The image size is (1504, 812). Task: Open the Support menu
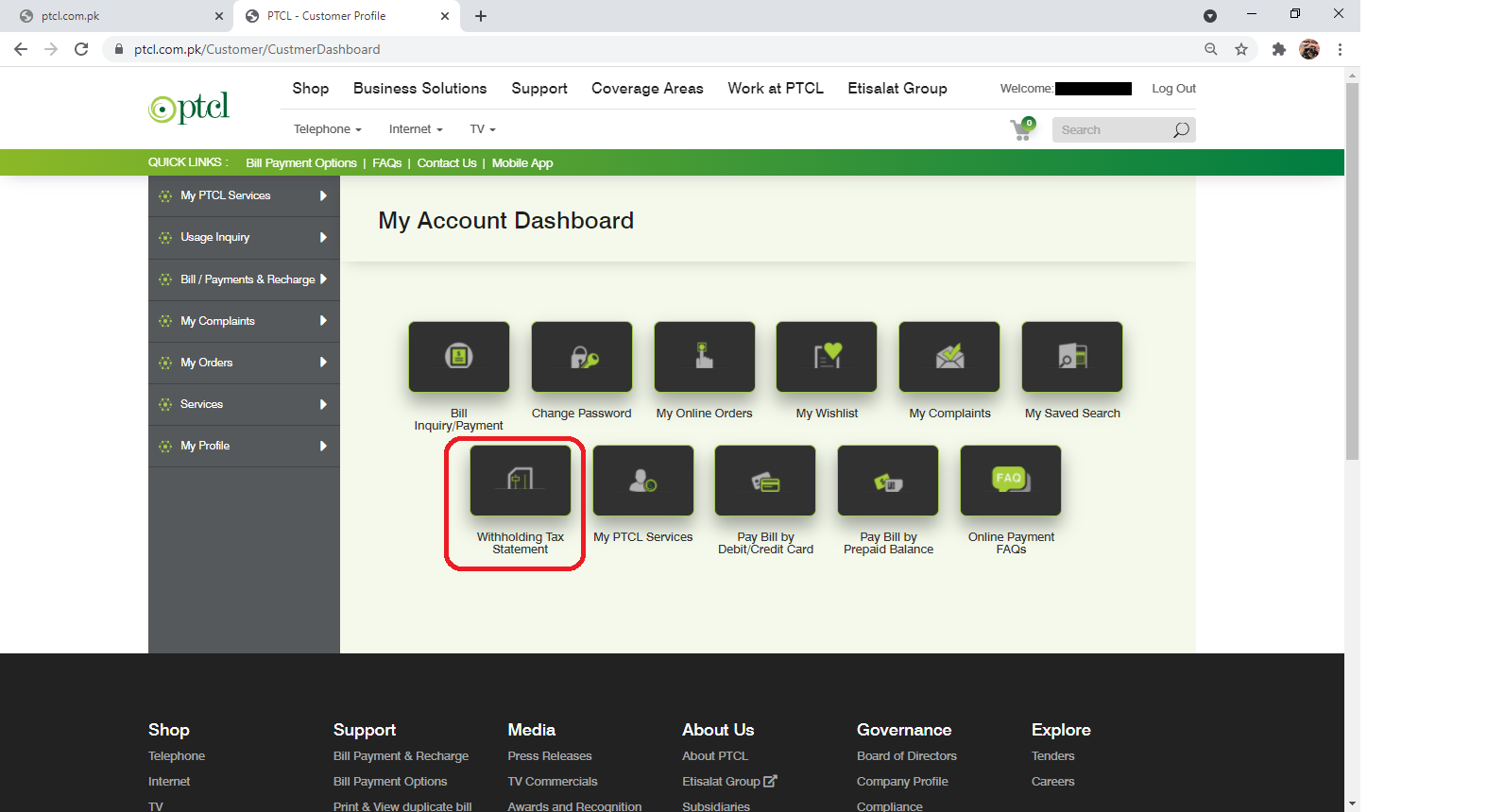(539, 88)
